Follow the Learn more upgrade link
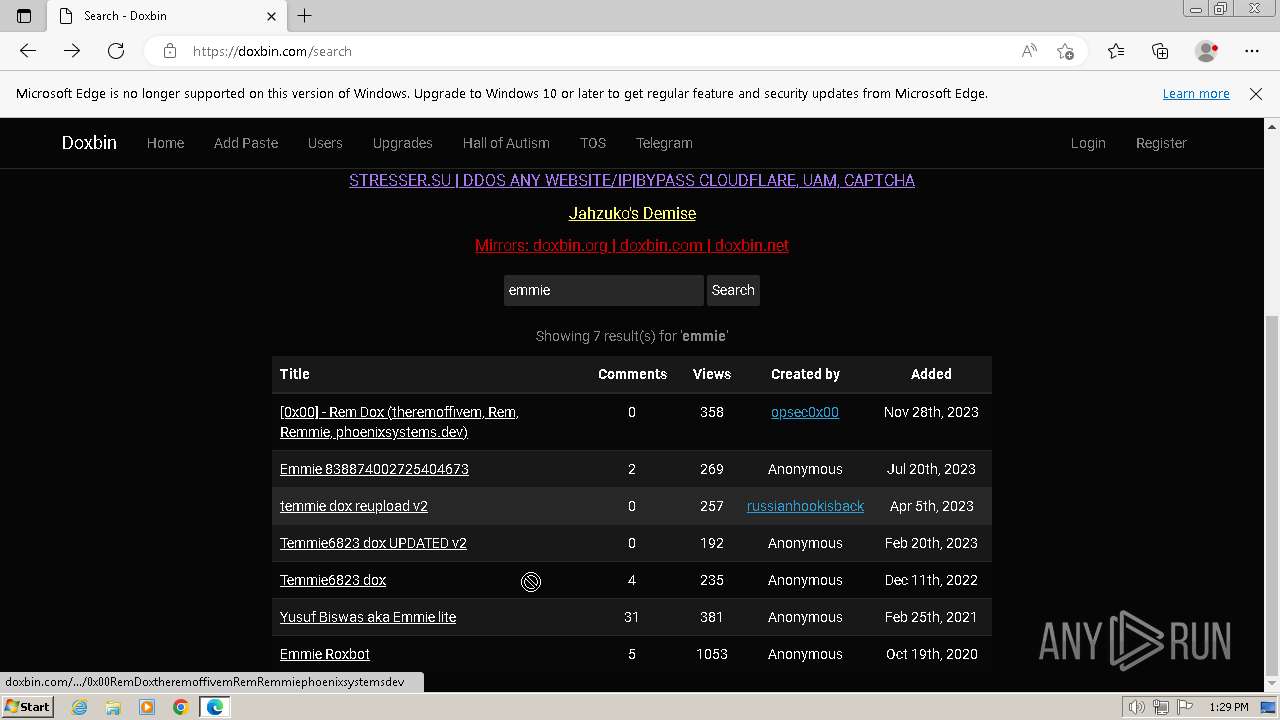This screenshot has height=720, width=1280. point(1196,93)
